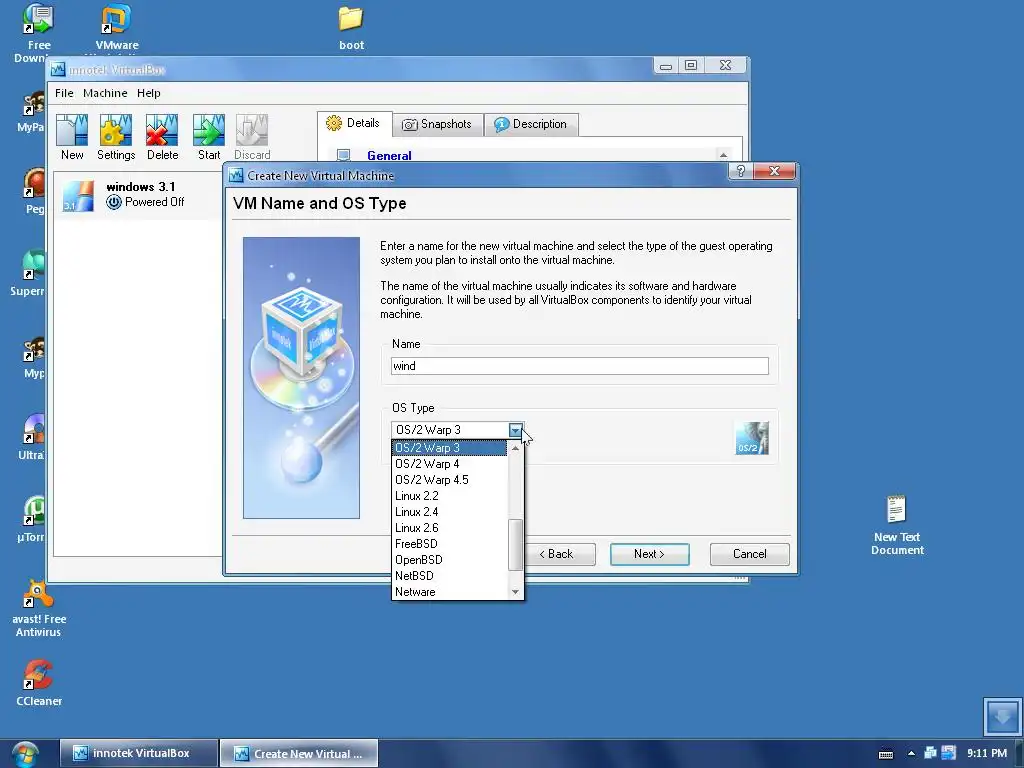
Task: Open avast! Free Antivirus shortcut
Action: pos(39,609)
